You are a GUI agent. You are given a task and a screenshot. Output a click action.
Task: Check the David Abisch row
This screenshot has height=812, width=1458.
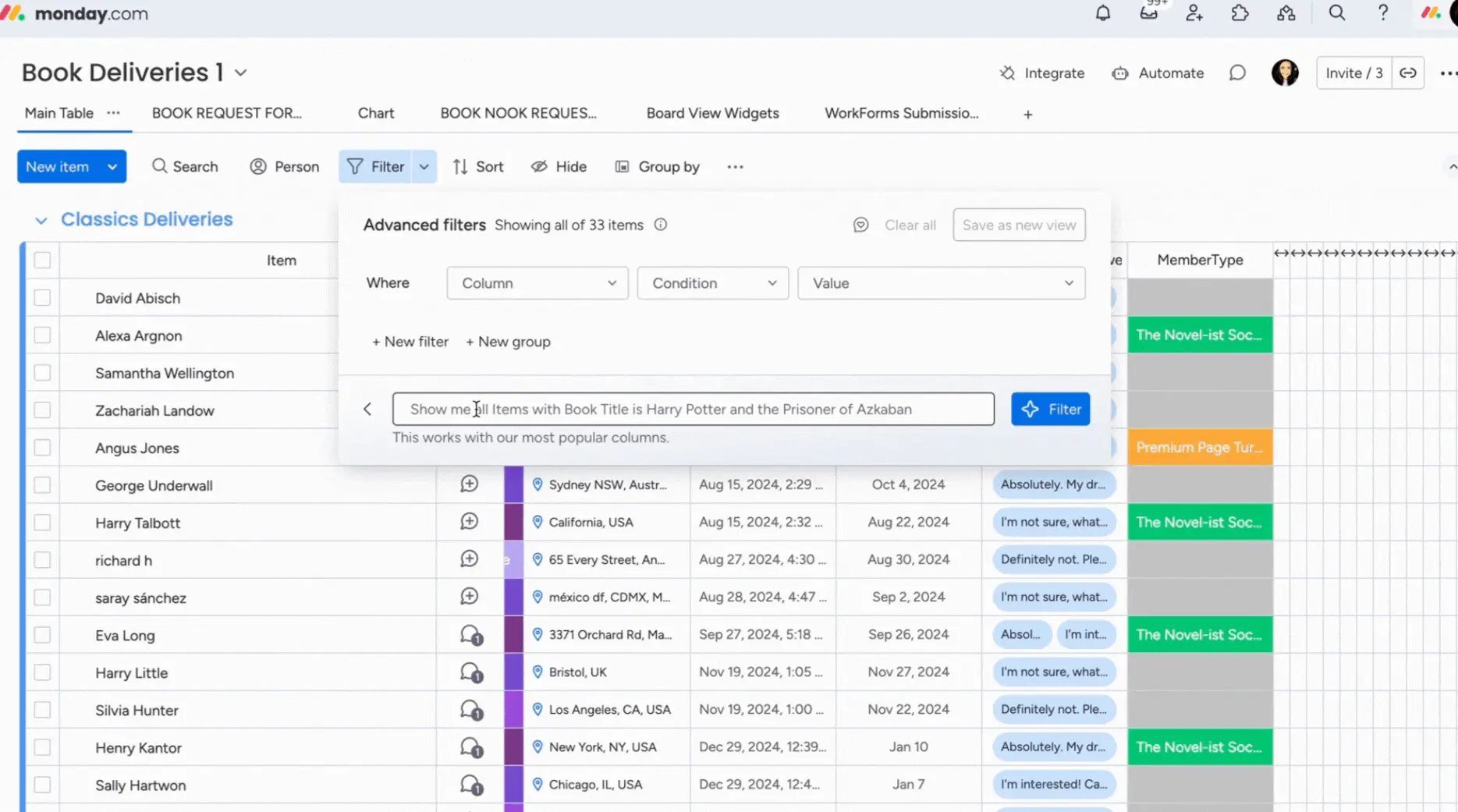click(x=42, y=298)
